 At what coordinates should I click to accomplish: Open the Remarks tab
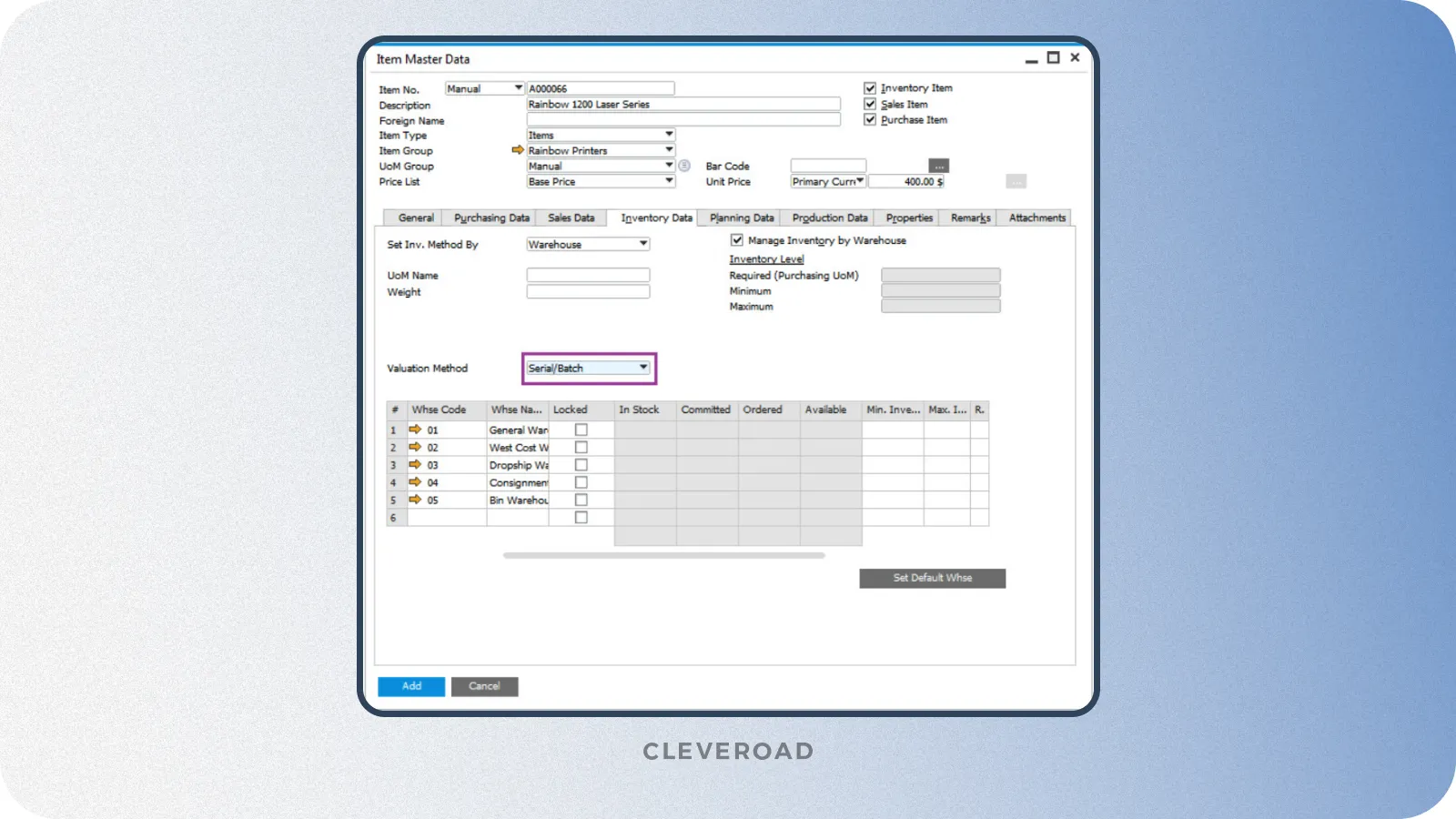tap(968, 217)
